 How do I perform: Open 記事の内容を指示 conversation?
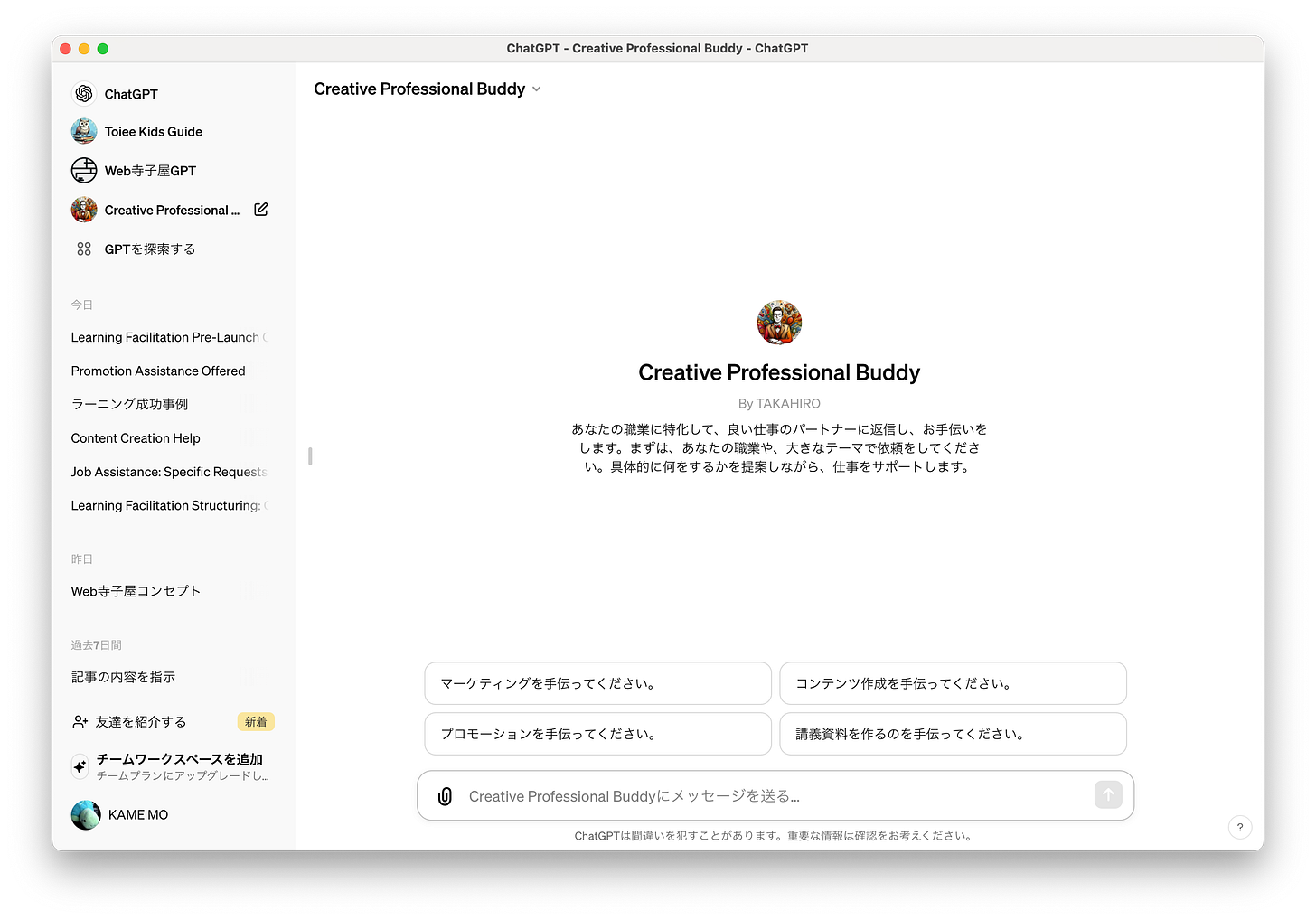click(124, 677)
